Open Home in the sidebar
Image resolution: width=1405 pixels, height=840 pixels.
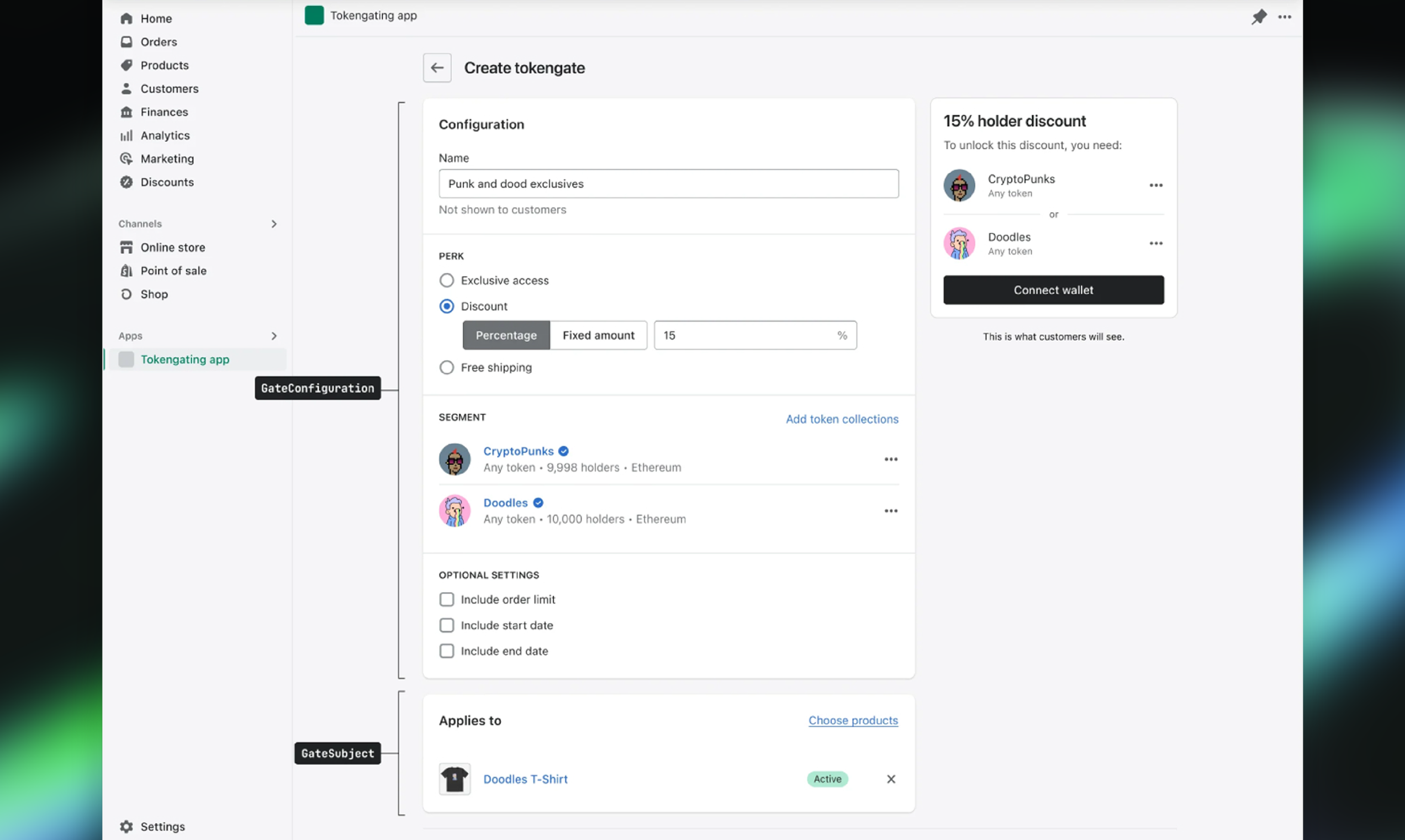pos(156,19)
